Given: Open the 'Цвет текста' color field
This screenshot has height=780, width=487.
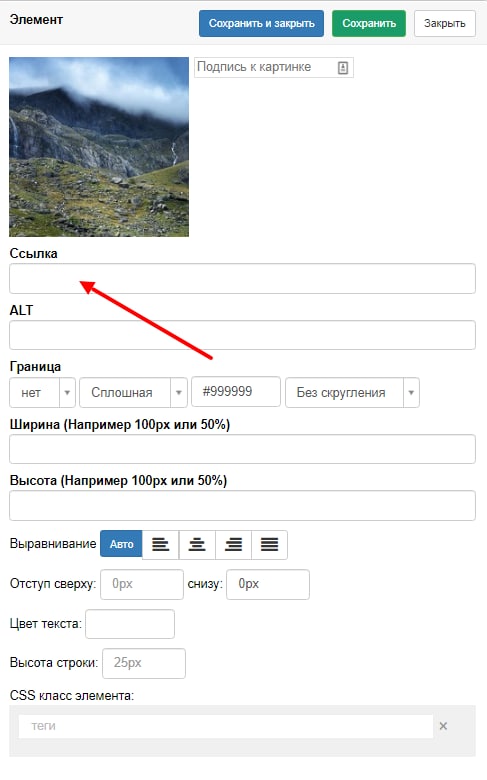Looking at the screenshot, I should pyautogui.click(x=130, y=624).
